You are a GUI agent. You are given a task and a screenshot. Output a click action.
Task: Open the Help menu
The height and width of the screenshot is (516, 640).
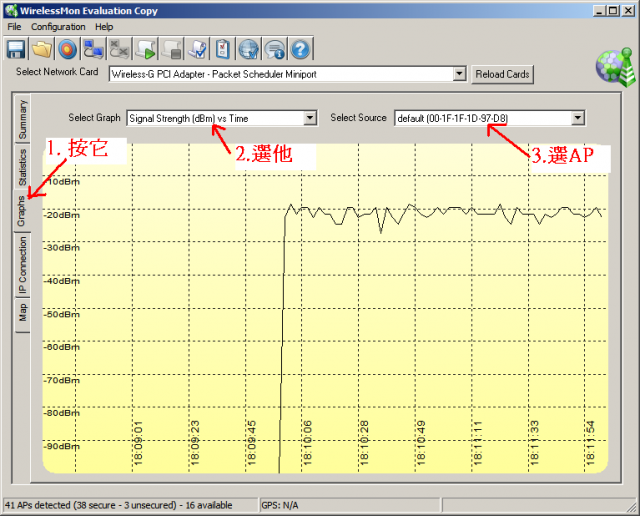click(x=104, y=27)
